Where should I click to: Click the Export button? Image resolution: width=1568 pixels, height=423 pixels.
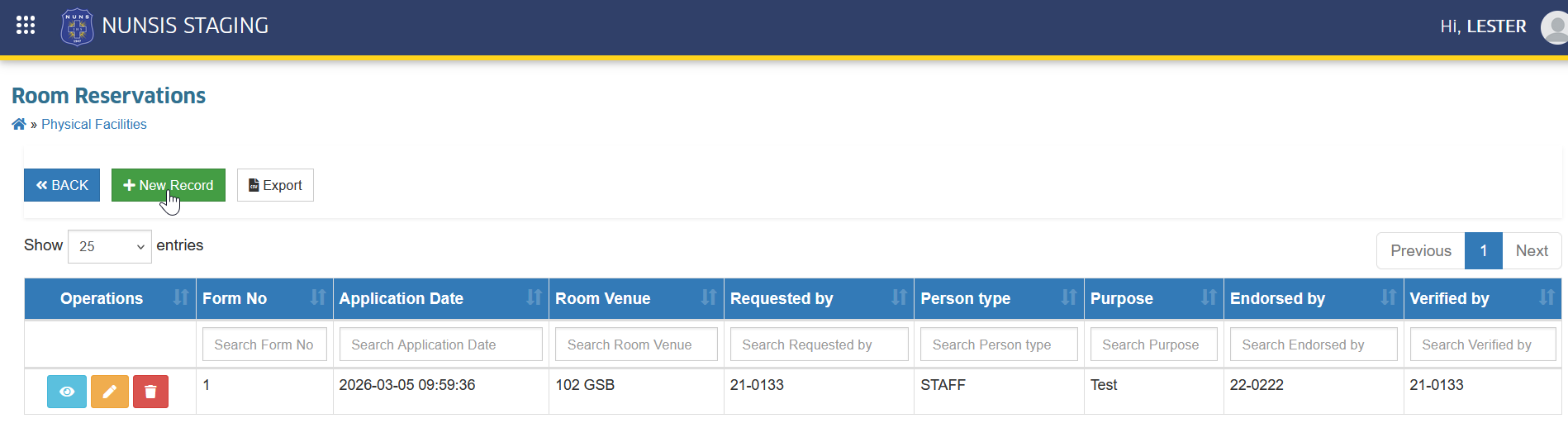(x=275, y=185)
